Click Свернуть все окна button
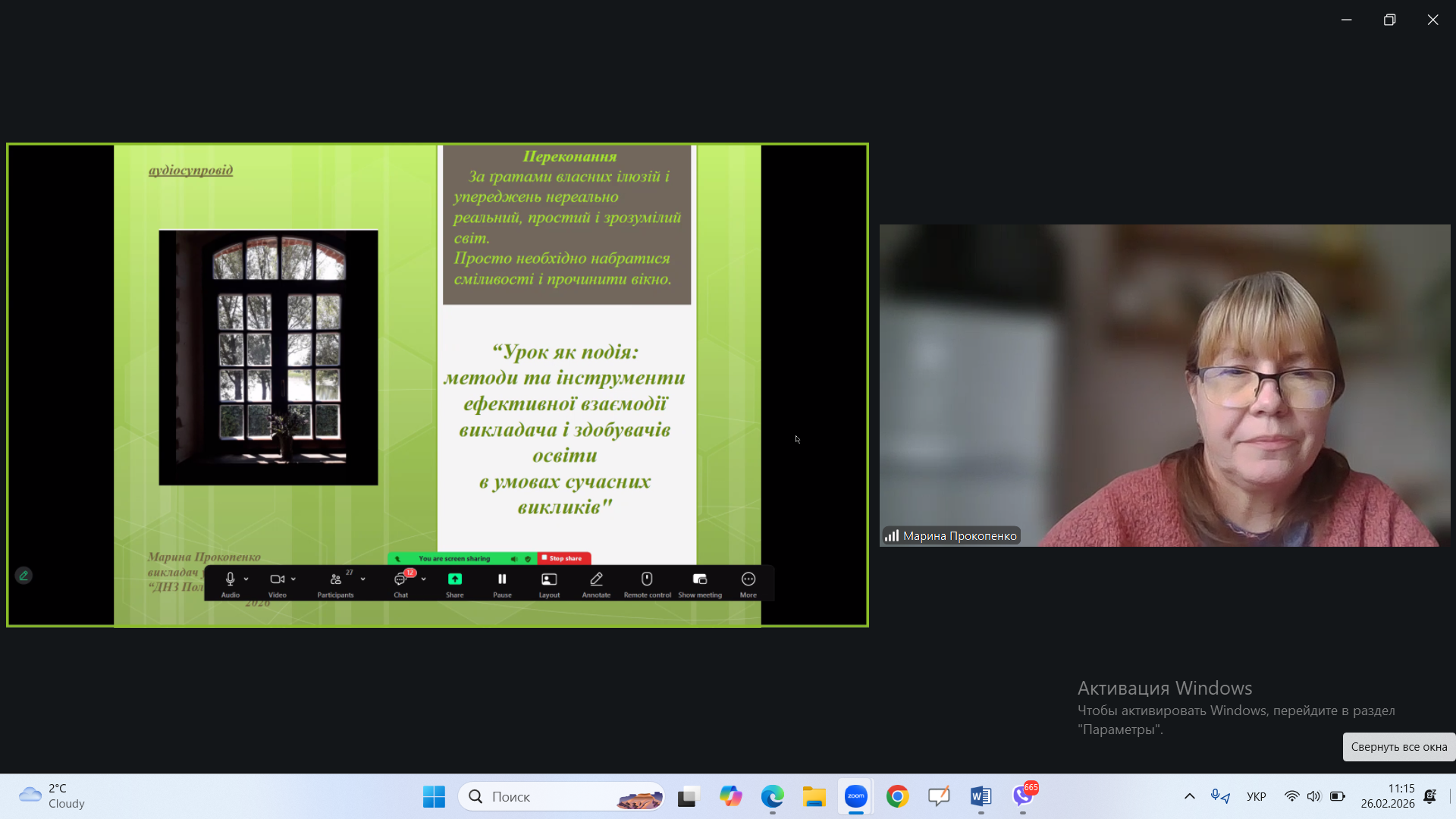Viewport: 1456px width, 819px height. point(1398,747)
